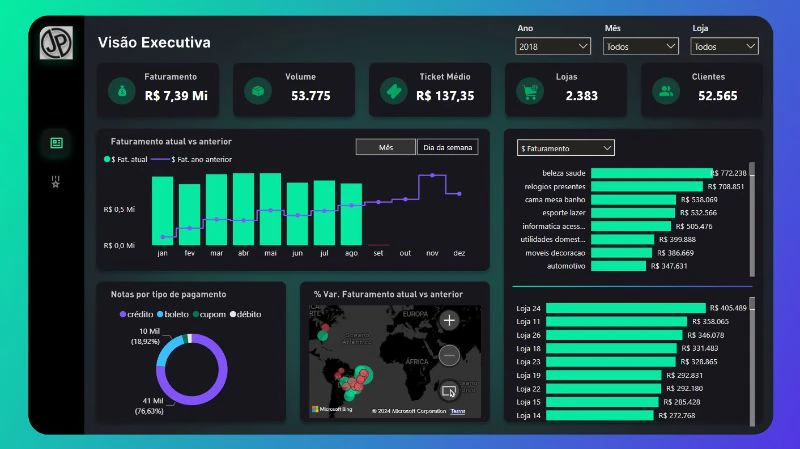The height and width of the screenshot is (449, 800).
Task: Click the Lojas shopping cart icon
Action: [x=530, y=91]
